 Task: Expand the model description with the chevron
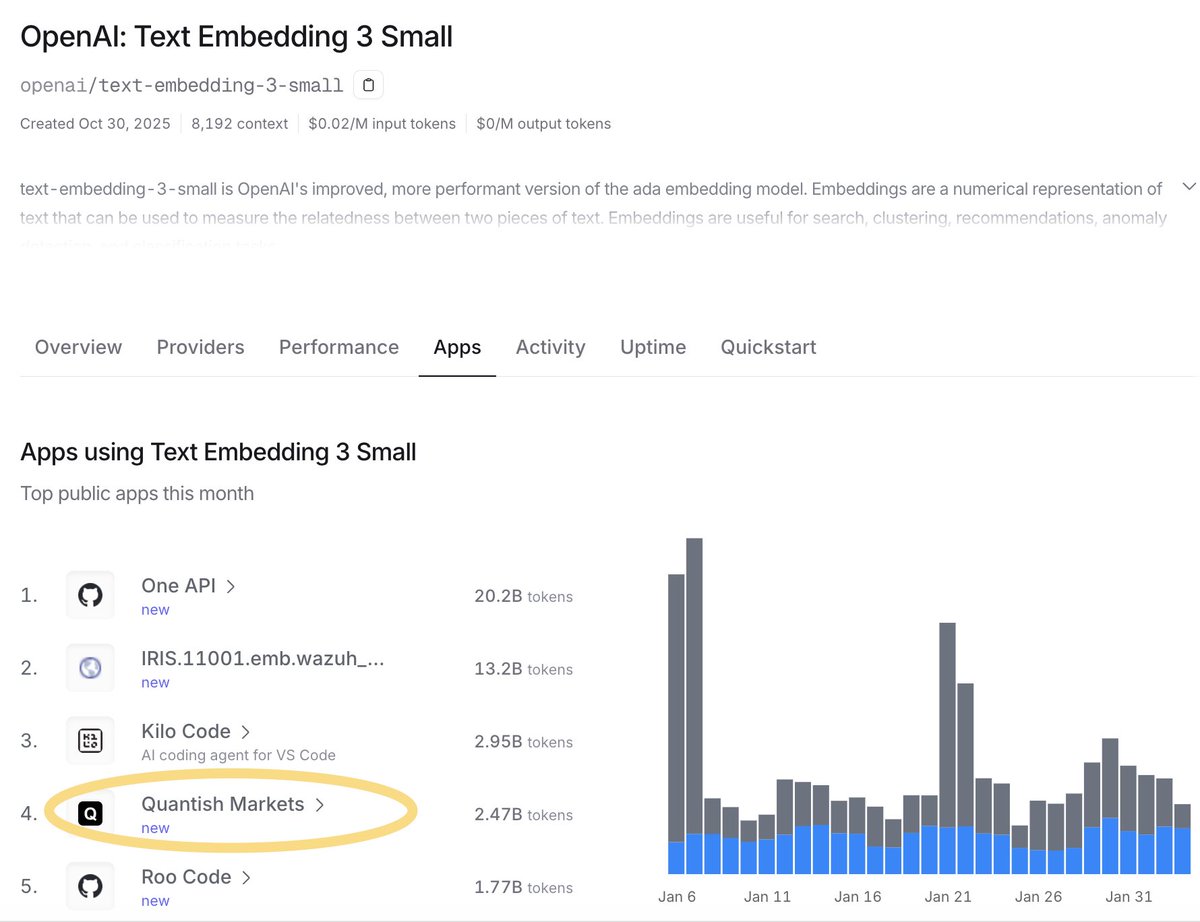point(1189,187)
